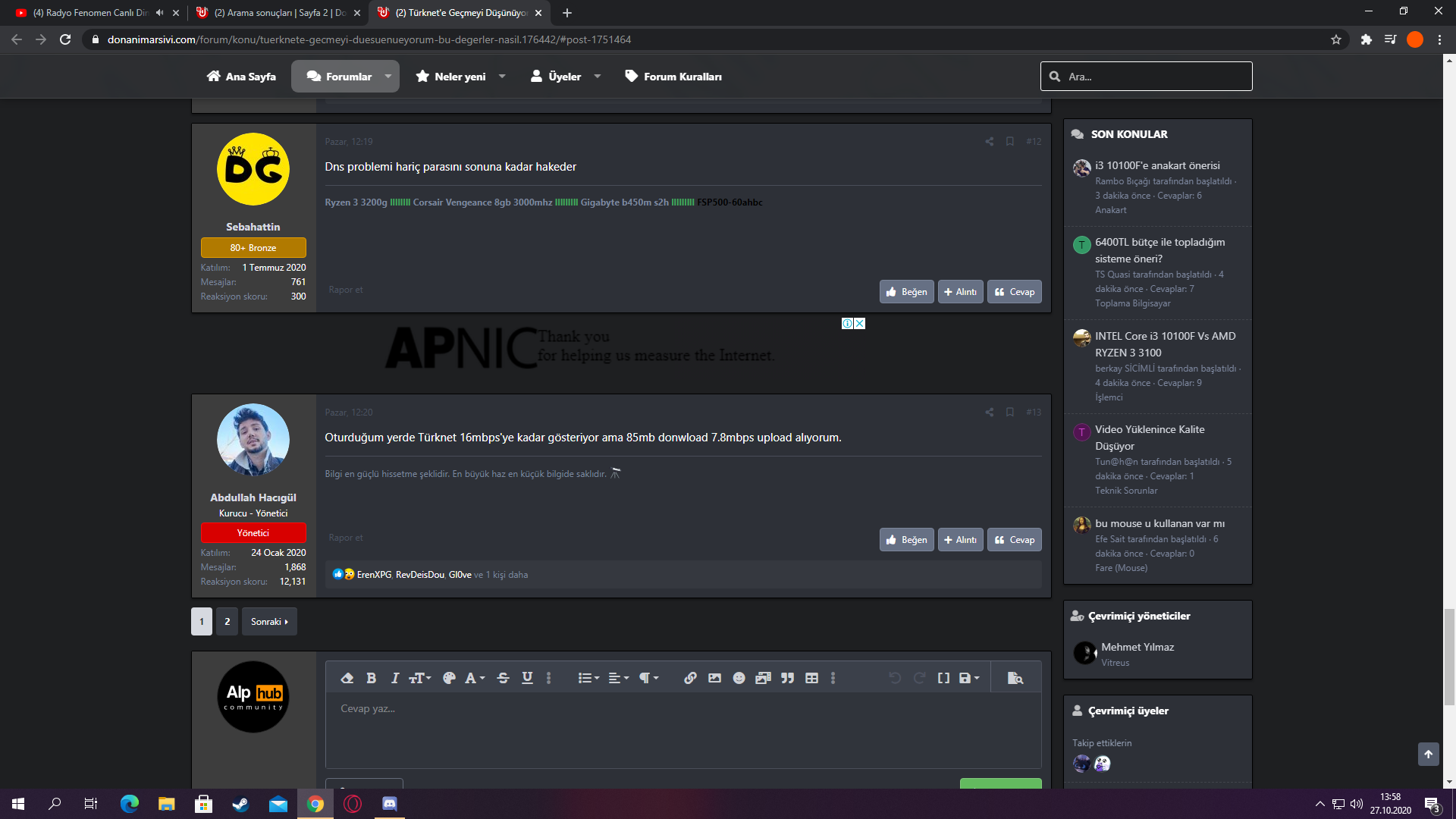
Task: Open the smilies emoji picker
Action: (739, 678)
